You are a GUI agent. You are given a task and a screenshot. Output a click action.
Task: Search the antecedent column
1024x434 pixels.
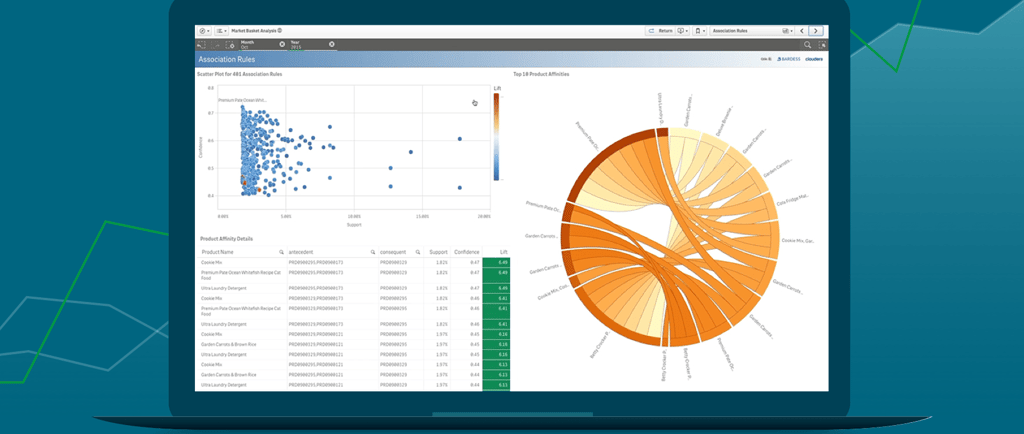(373, 252)
